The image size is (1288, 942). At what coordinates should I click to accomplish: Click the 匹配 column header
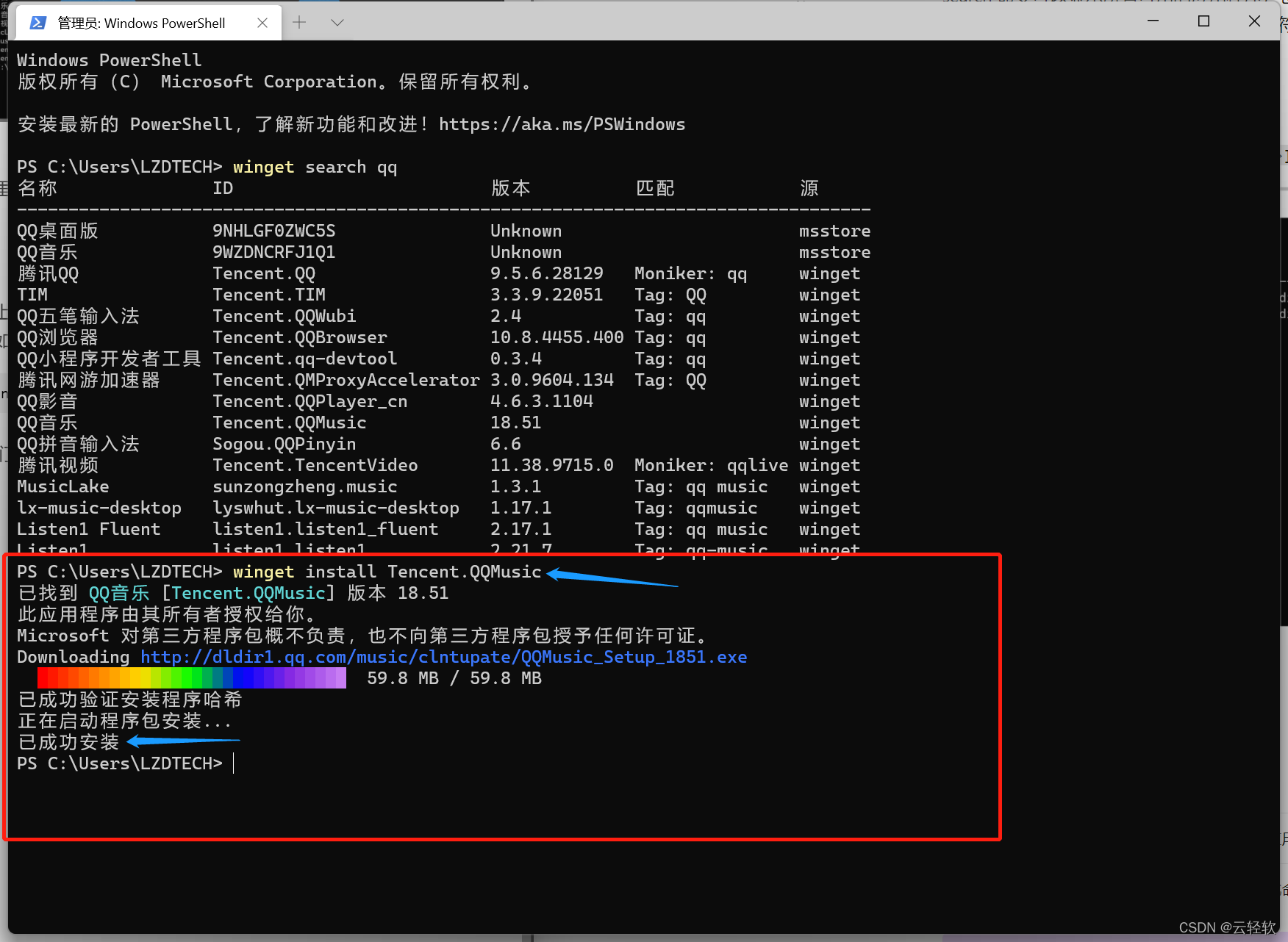(655, 189)
